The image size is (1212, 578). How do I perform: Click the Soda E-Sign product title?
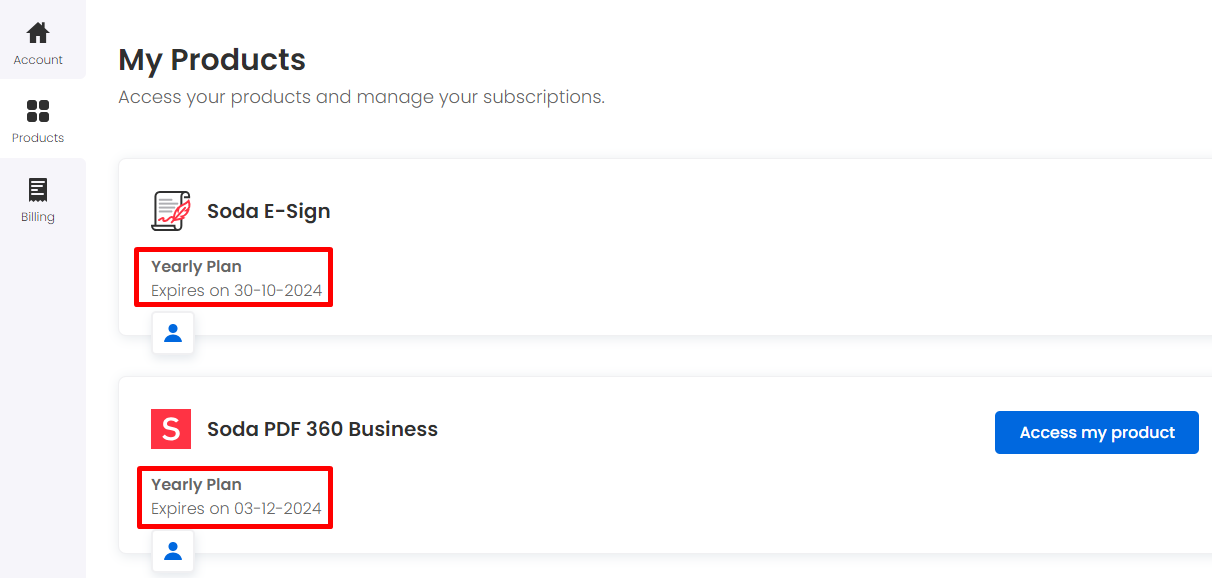(x=268, y=211)
